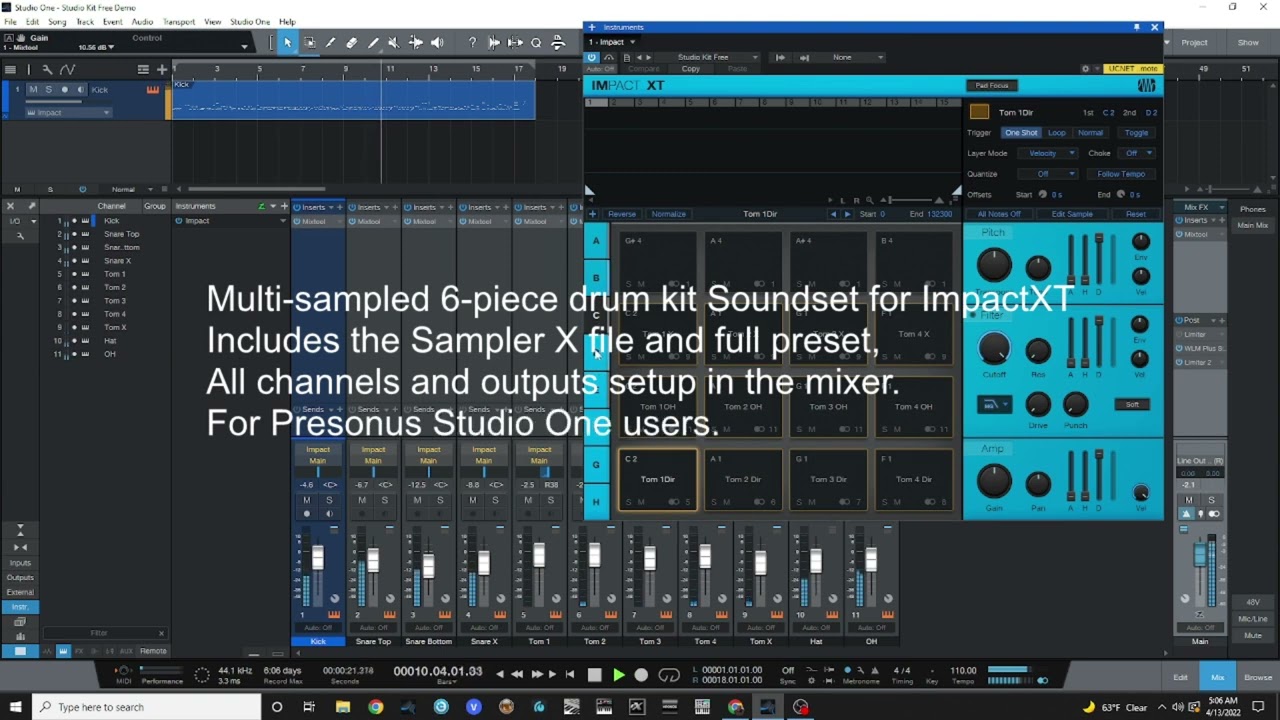Click the Copy button in Impact header
Screen dimensions: 1280x720
691,69
